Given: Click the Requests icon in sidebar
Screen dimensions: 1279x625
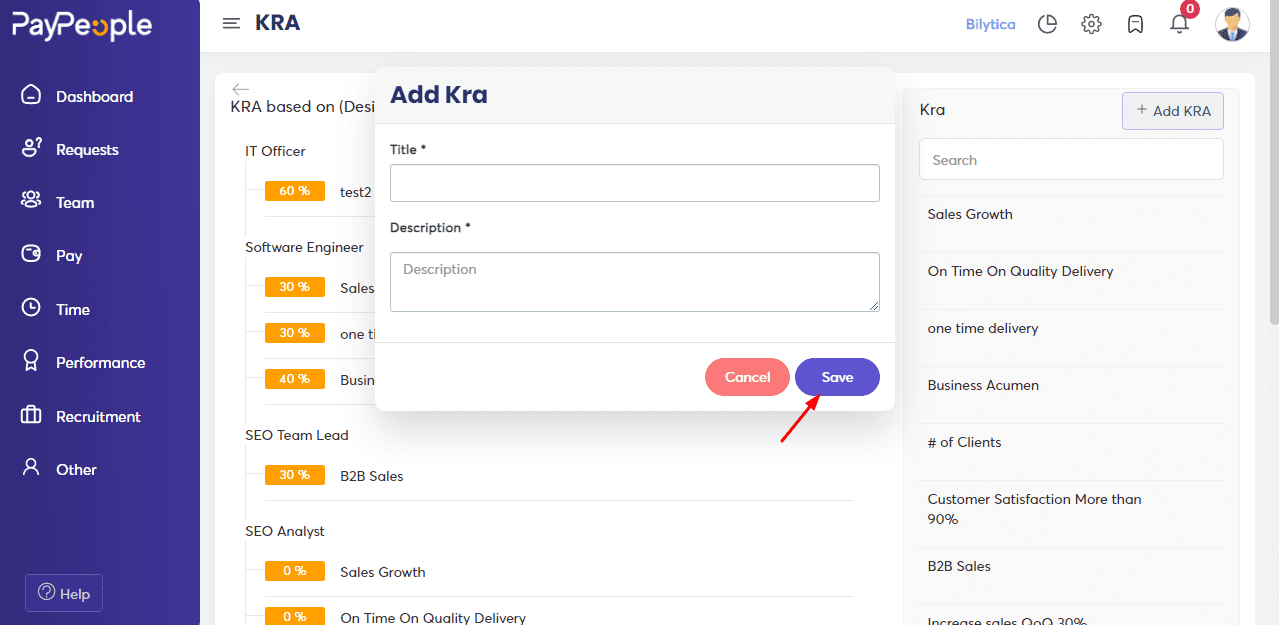Looking at the screenshot, I should [x=31, y=148].
